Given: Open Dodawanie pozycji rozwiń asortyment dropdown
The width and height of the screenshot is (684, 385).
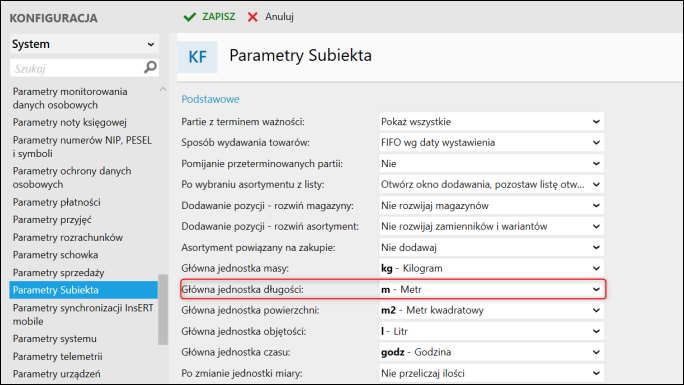Looking at the screenshot, I should (x=491, y=226).
